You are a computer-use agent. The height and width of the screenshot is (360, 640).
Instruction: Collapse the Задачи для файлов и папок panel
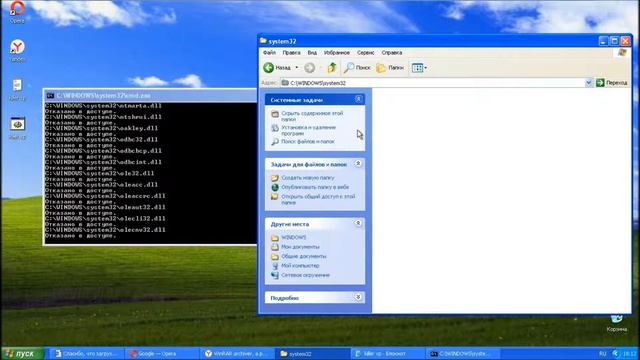pyautogui.click(x=358, y=164)
